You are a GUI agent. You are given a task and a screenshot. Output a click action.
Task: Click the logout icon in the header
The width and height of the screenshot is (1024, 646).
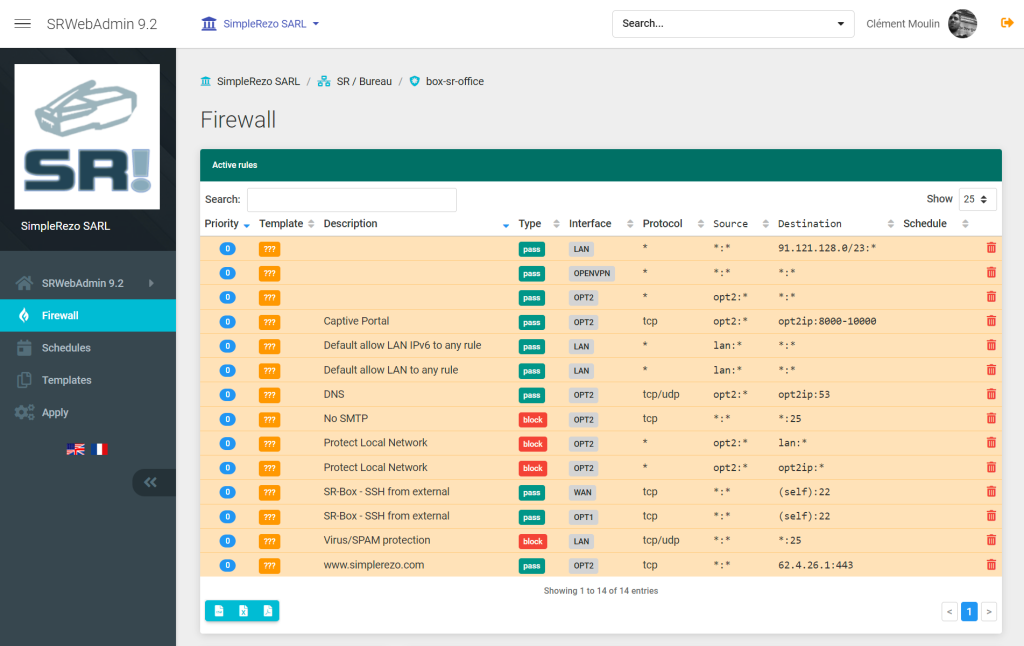click(x=1007, y=23)
